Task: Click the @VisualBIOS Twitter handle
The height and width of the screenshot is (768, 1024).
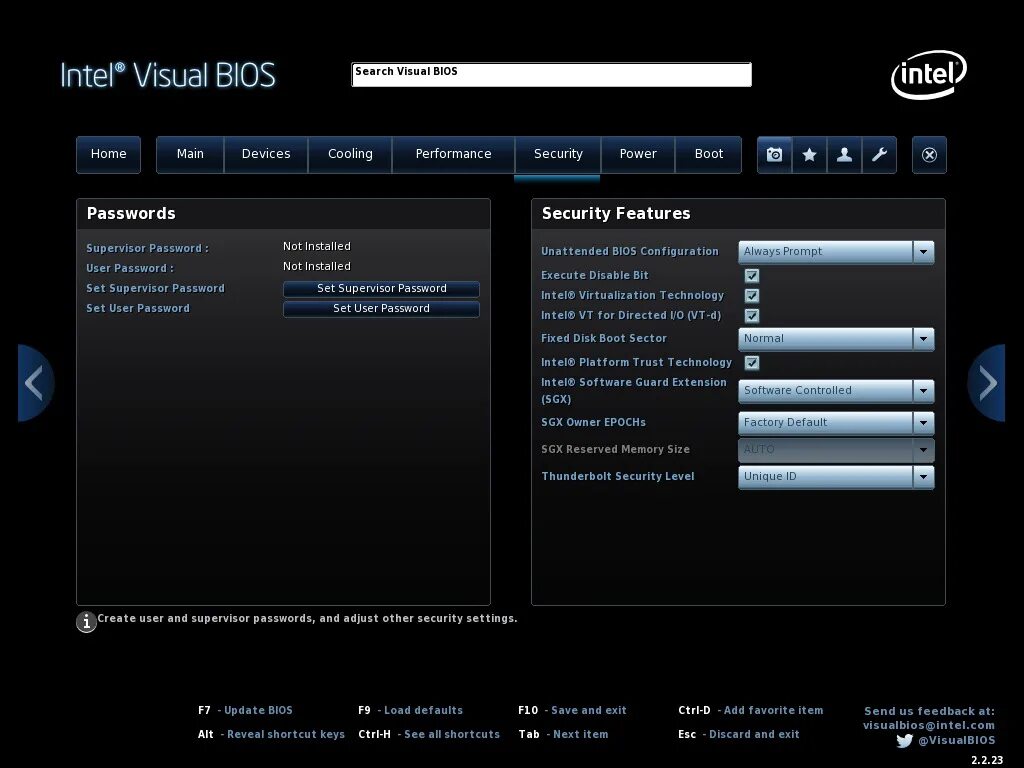Action: (x=957, y=741)
